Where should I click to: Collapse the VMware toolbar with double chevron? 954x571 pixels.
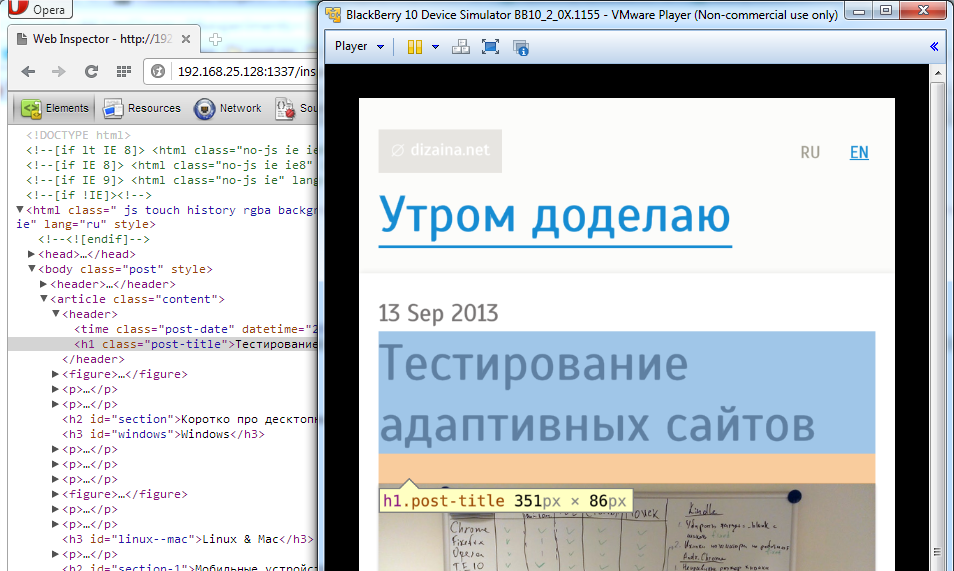[x=934, y=47]
